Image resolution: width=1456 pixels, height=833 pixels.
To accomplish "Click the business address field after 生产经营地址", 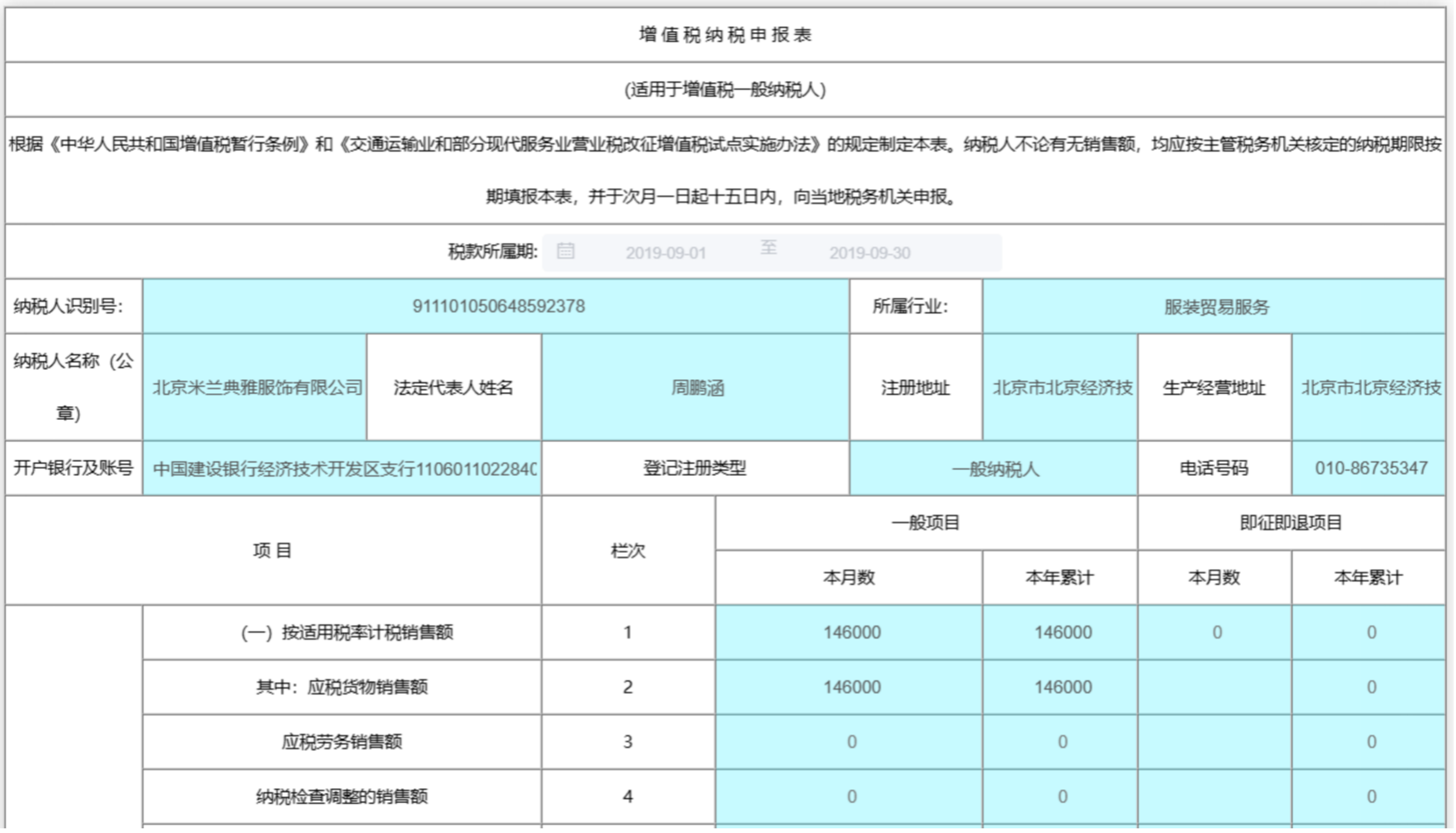I will [x=1370, y=387].
